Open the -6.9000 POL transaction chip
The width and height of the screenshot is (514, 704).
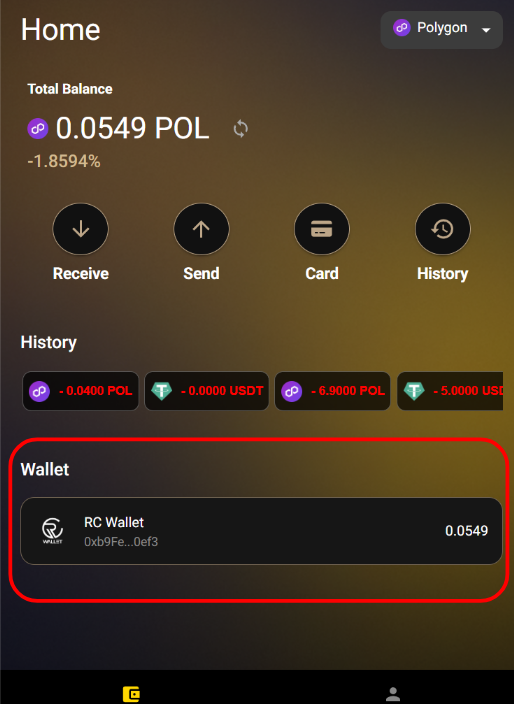pos(332,391)
